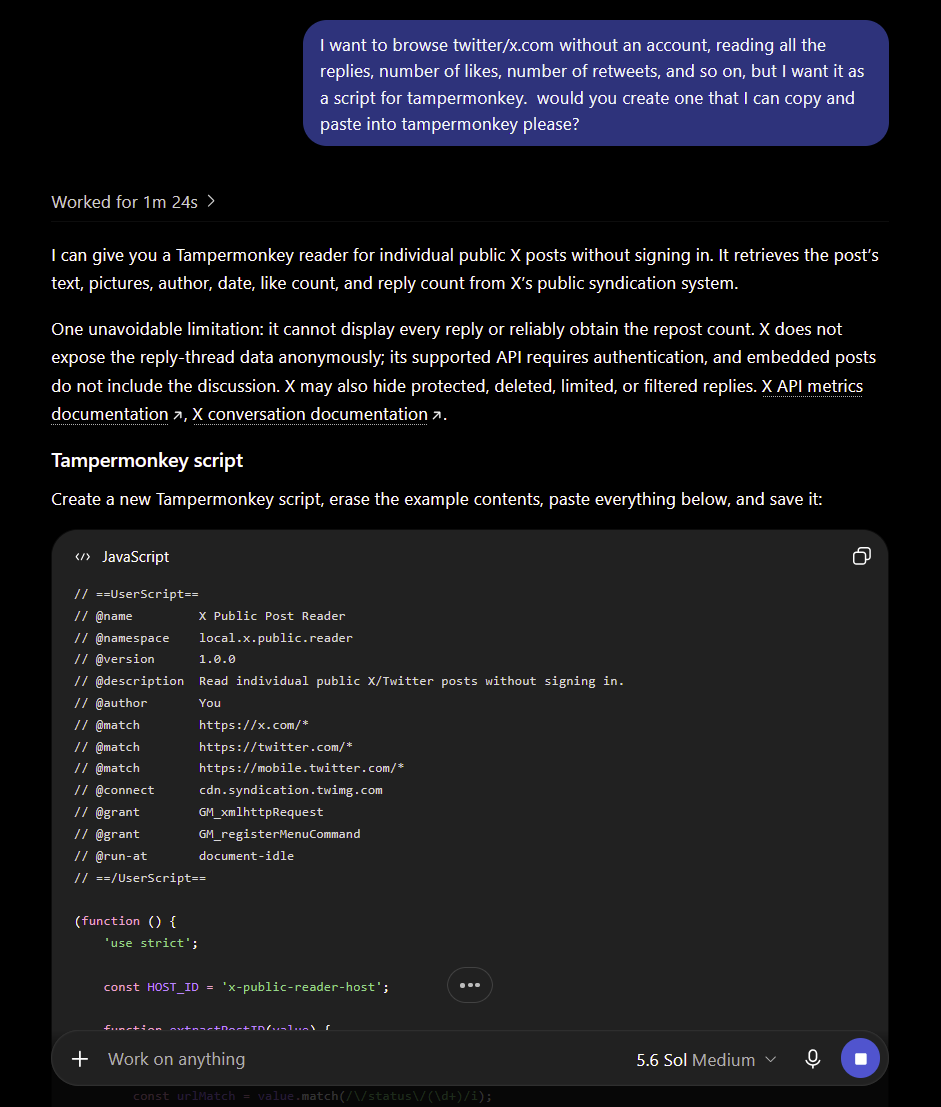This screenshot has height=1107, width=941.
Task: Click the @name X Public Post Reader line
Action: coord(210,616)
